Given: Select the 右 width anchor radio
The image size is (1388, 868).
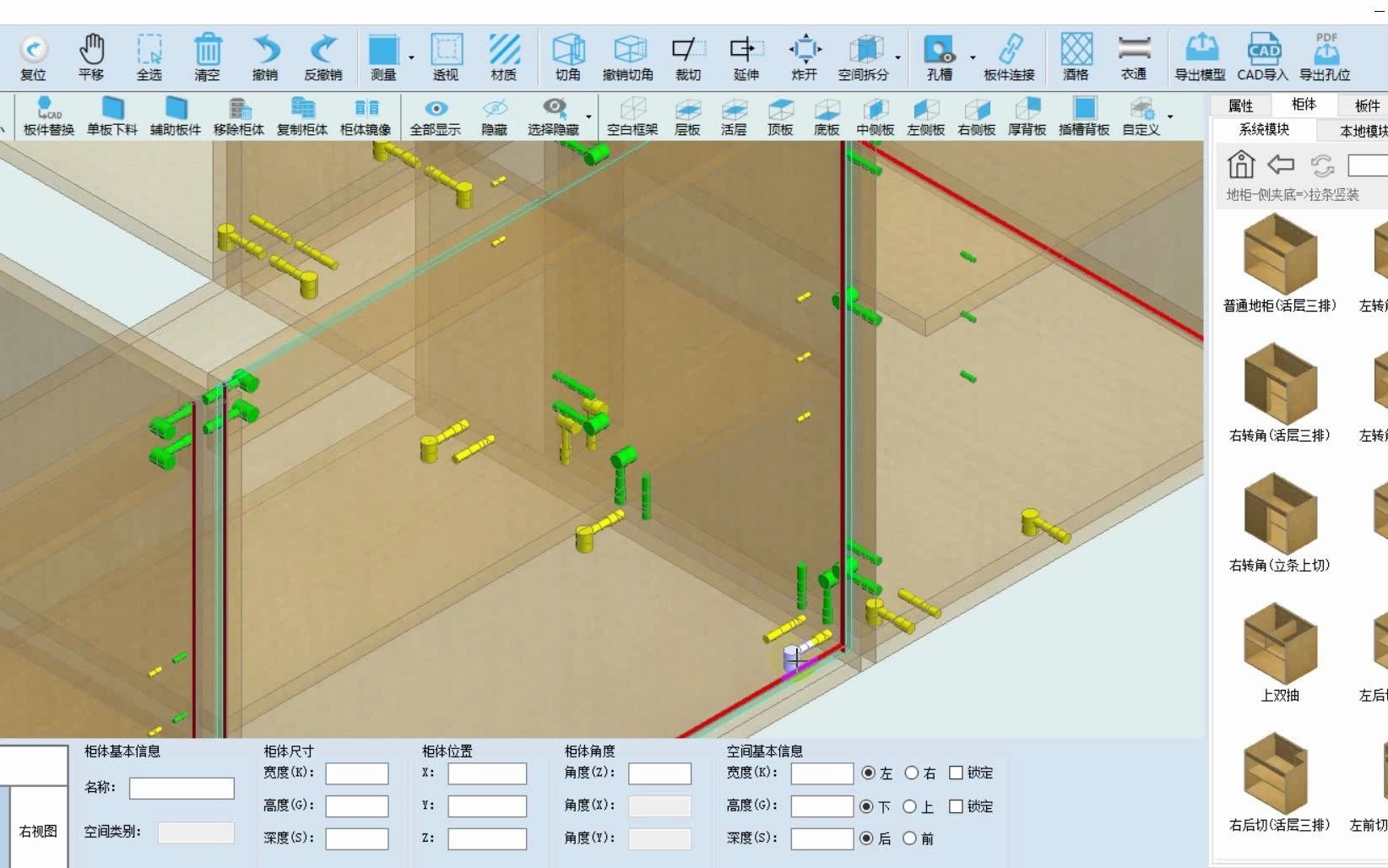Looking at the screenshot, I should [911, 773].
